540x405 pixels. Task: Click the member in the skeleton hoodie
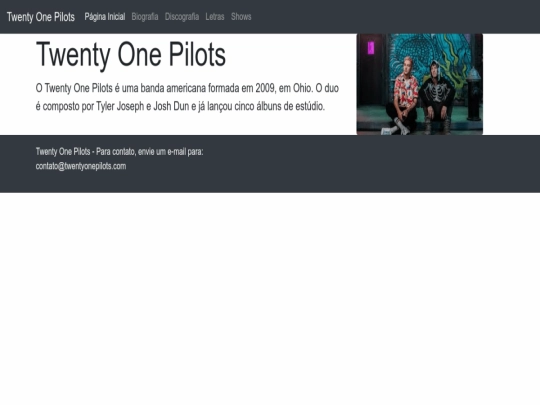[x=437, y=96]
